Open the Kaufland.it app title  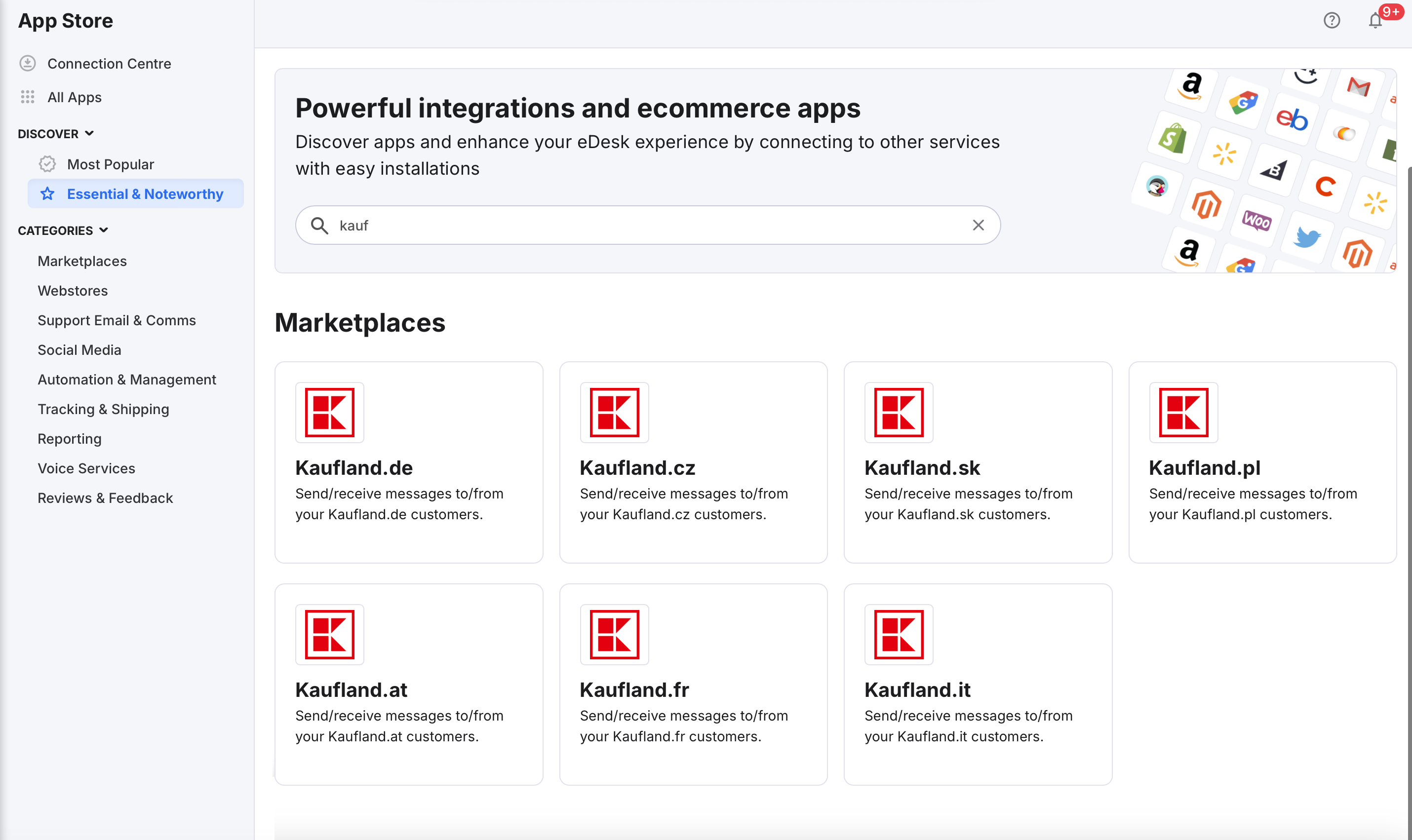coord(918,690)
